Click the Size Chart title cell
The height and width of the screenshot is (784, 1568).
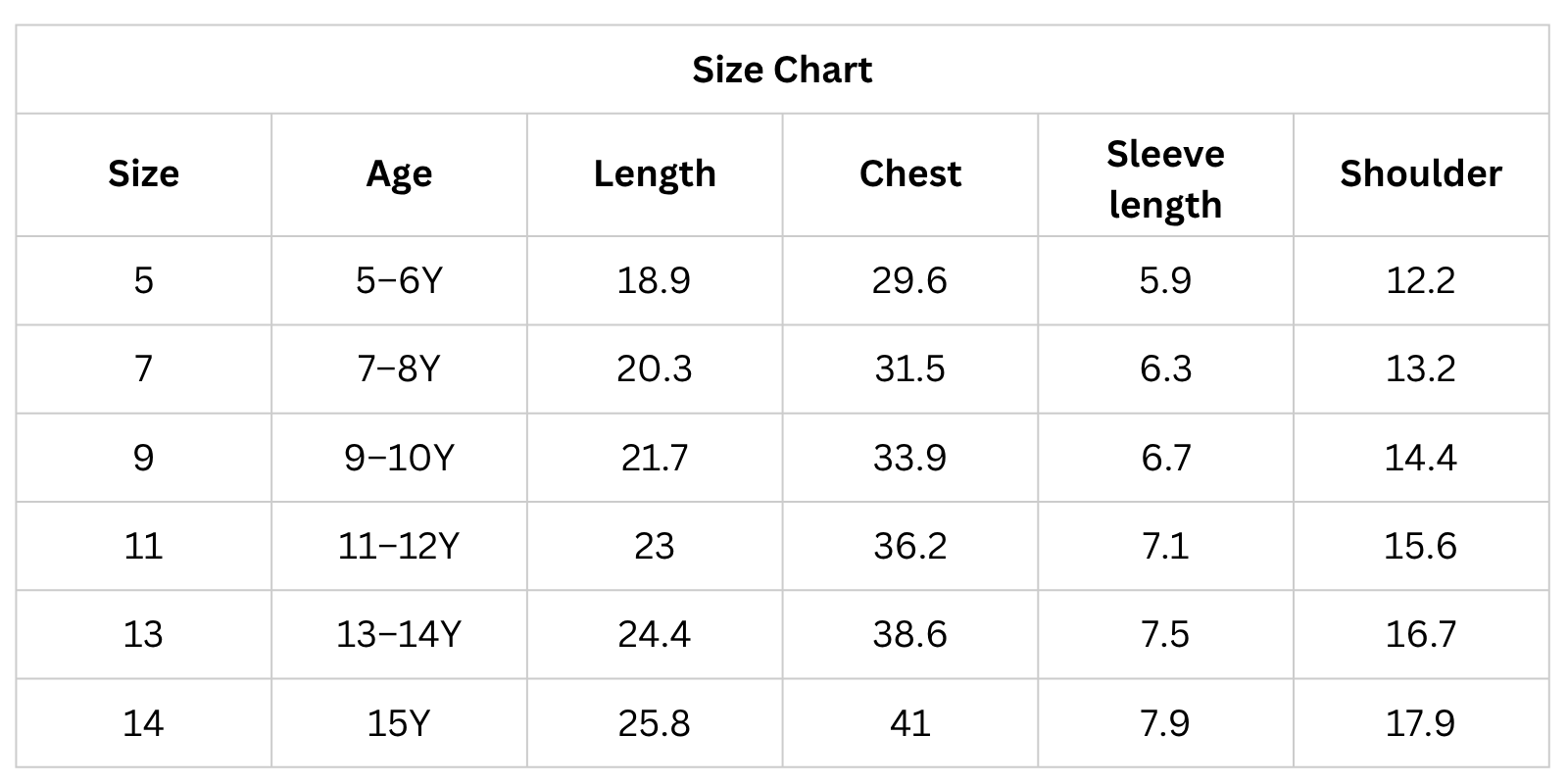[782, 70]
